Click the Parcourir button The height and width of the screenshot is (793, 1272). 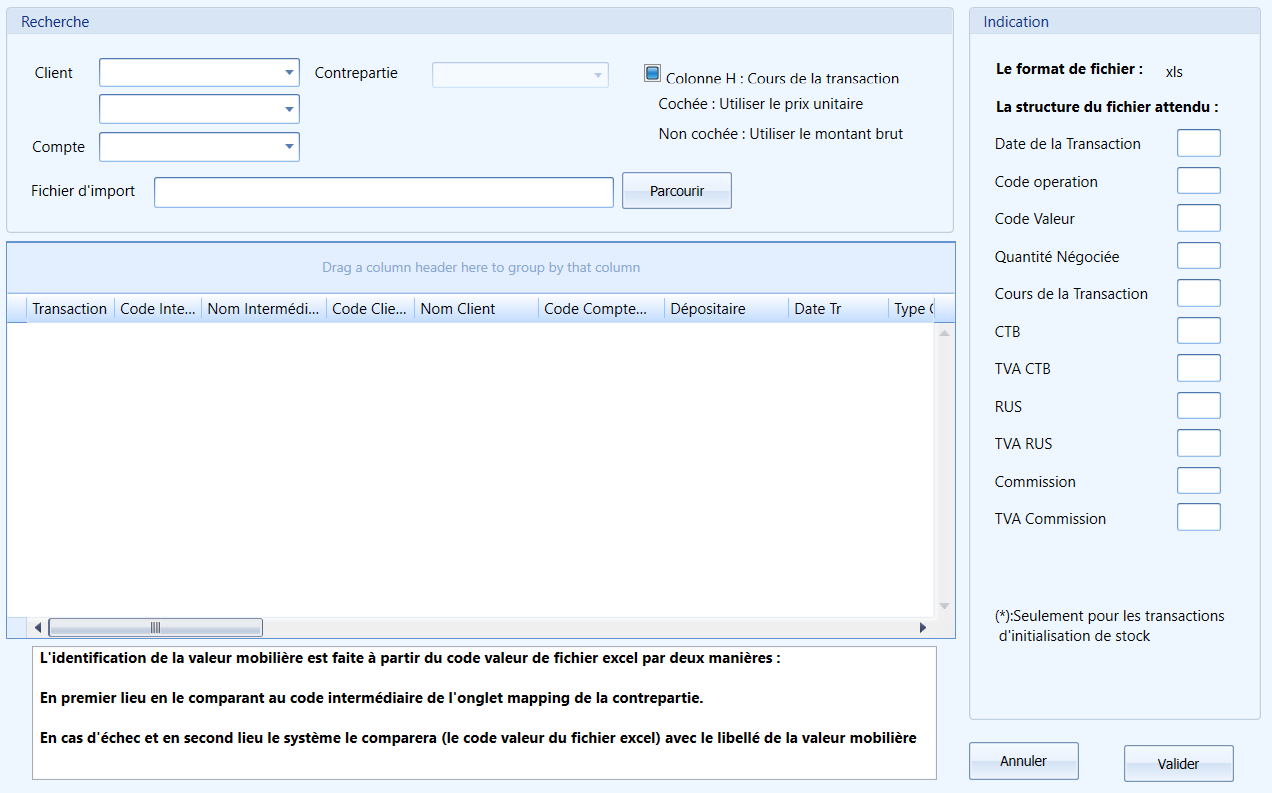(x=677, y=190)
